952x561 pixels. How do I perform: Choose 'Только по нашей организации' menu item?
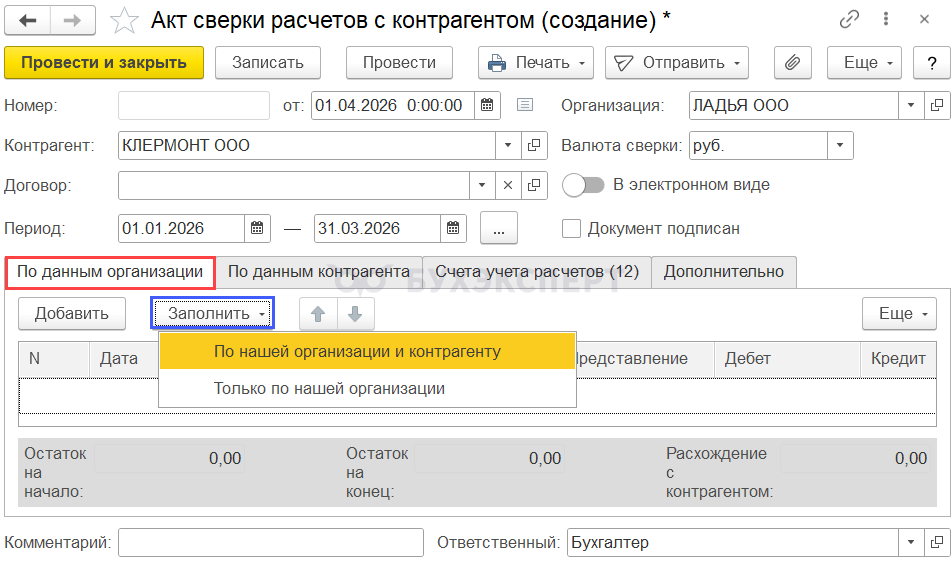click(x=329, y=388)
